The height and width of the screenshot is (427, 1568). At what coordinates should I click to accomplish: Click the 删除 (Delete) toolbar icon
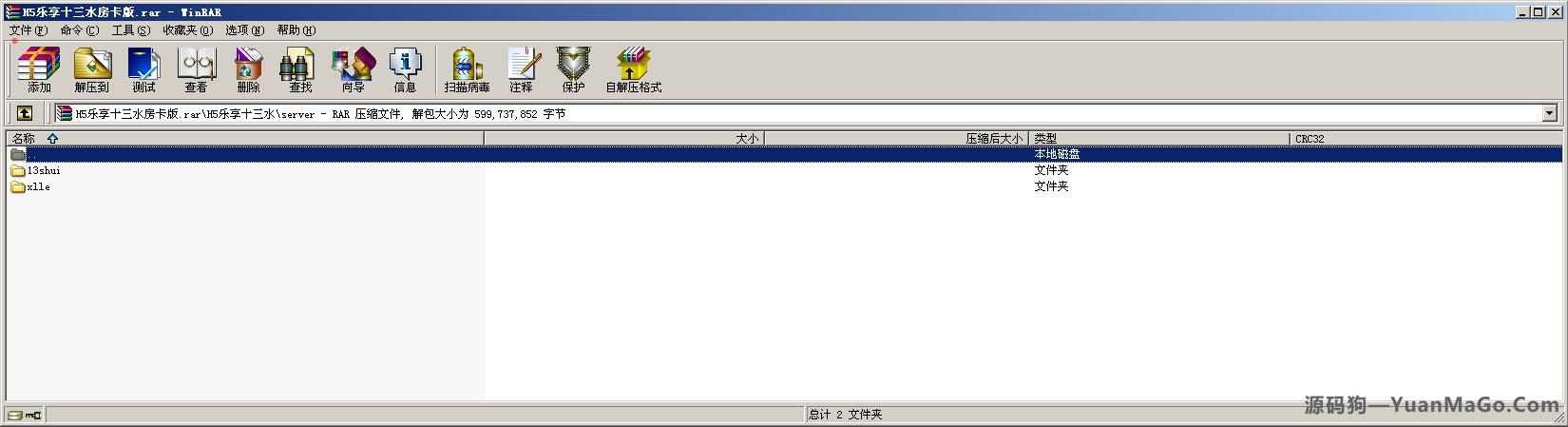[248, 69]
